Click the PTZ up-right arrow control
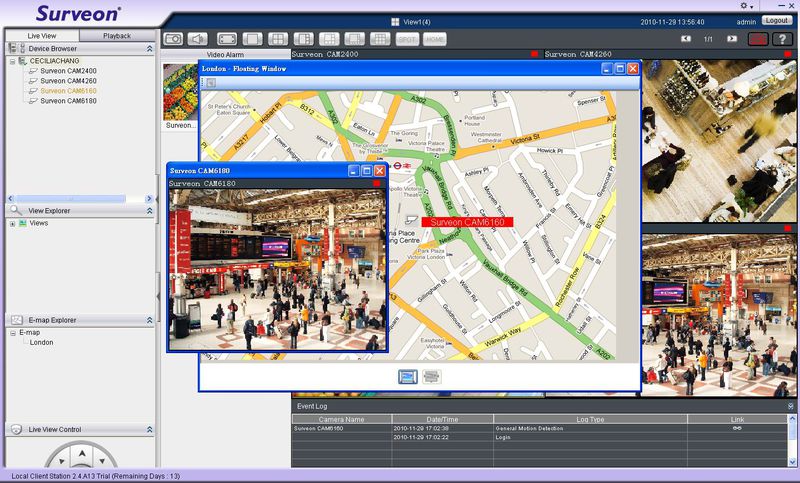This screenshot has height=483, width=800. coord(102,462)
